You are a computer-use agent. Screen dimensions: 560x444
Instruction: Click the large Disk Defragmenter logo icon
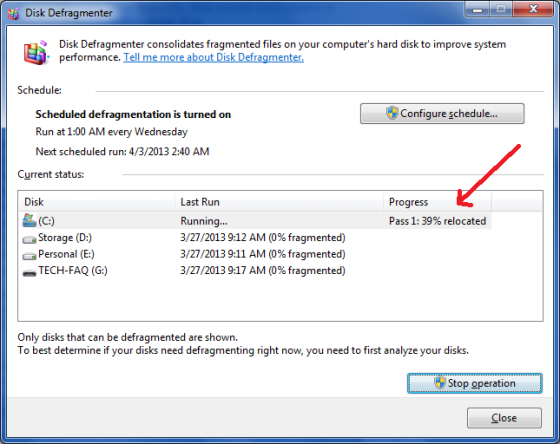pyautogui.click(x=36, y=53)
